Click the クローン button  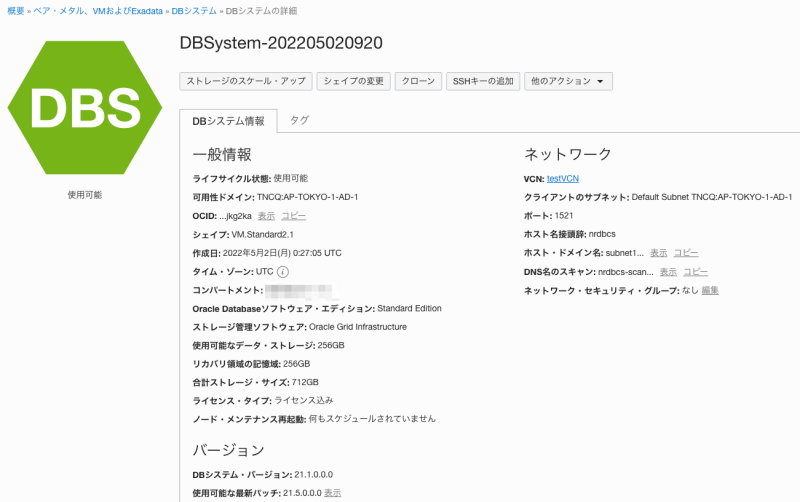418,81
